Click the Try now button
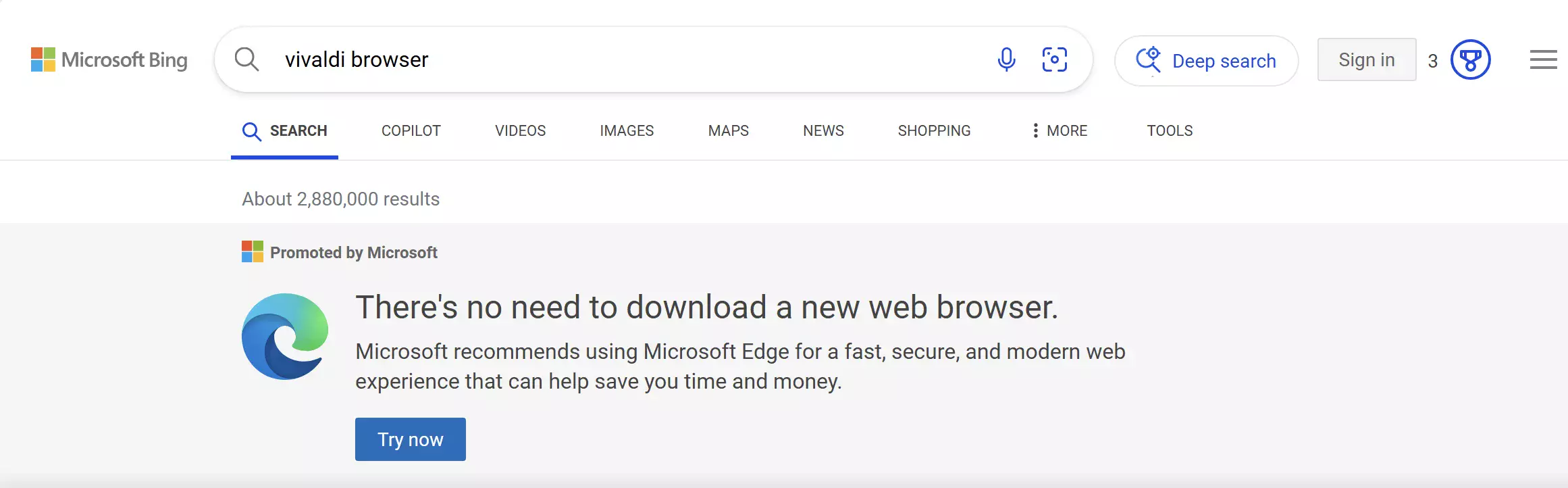 coord(411,439)
